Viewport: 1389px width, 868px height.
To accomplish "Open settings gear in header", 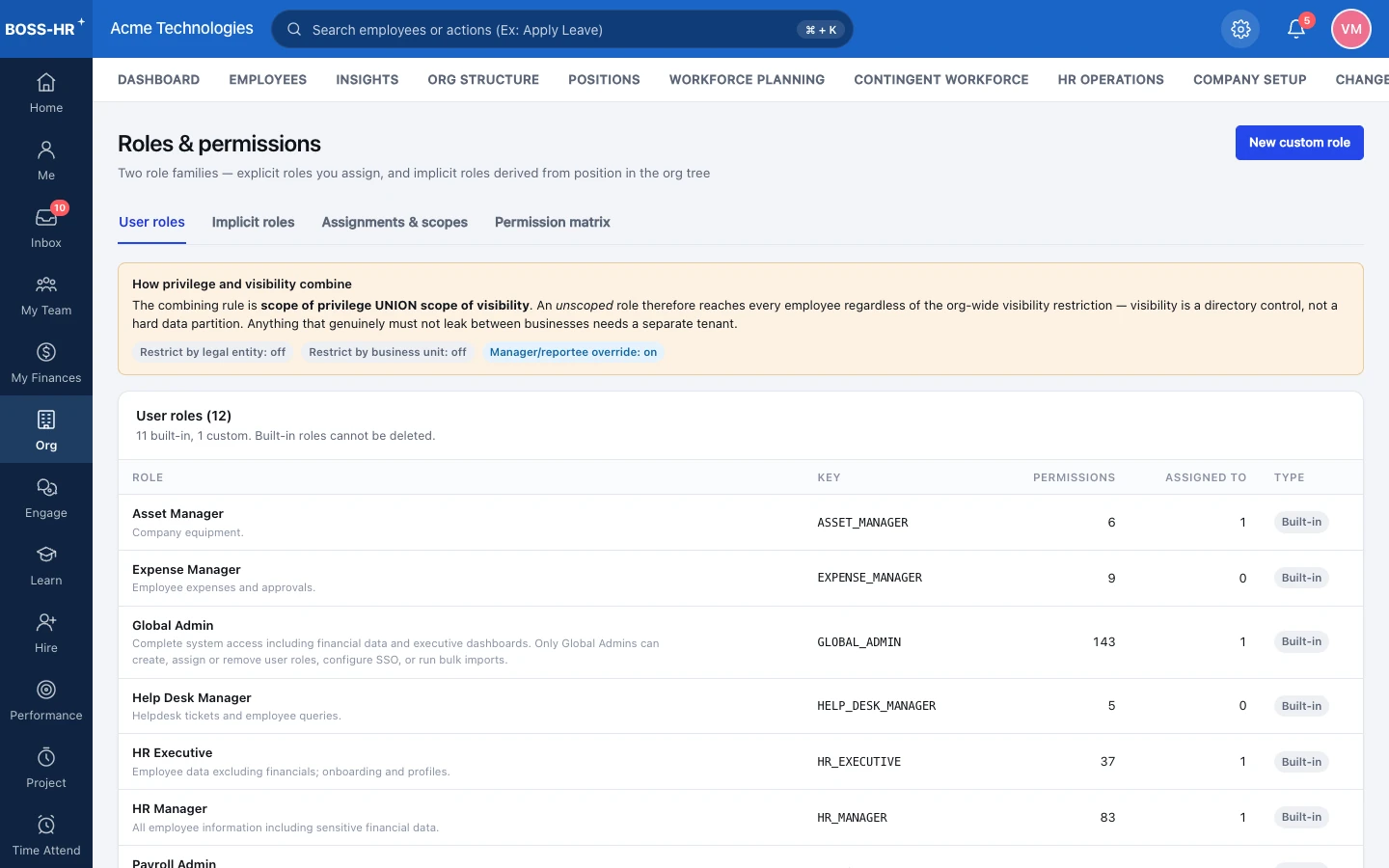I will click(x=1240, y=29).
